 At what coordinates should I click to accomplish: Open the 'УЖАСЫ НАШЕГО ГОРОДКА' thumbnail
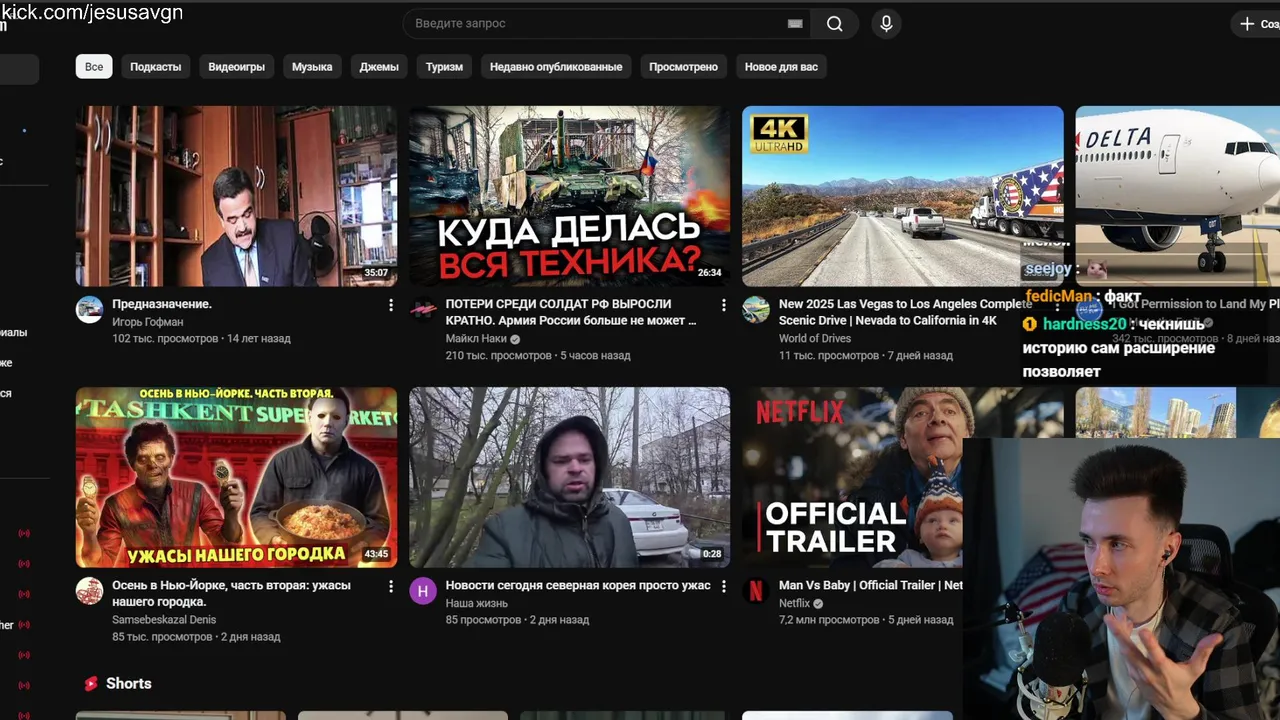tap(236, 477)
